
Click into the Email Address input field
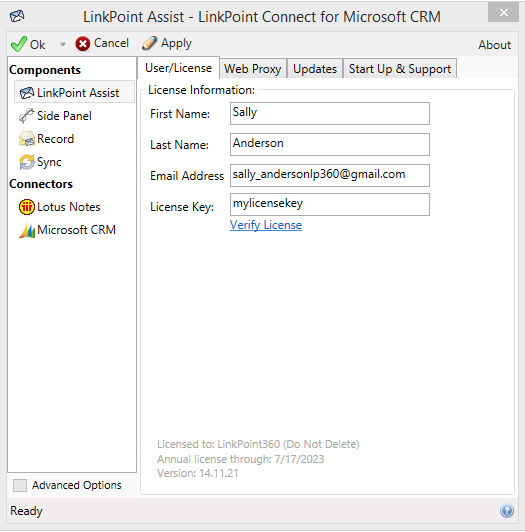pyautogui.click(x=330, y=175)
